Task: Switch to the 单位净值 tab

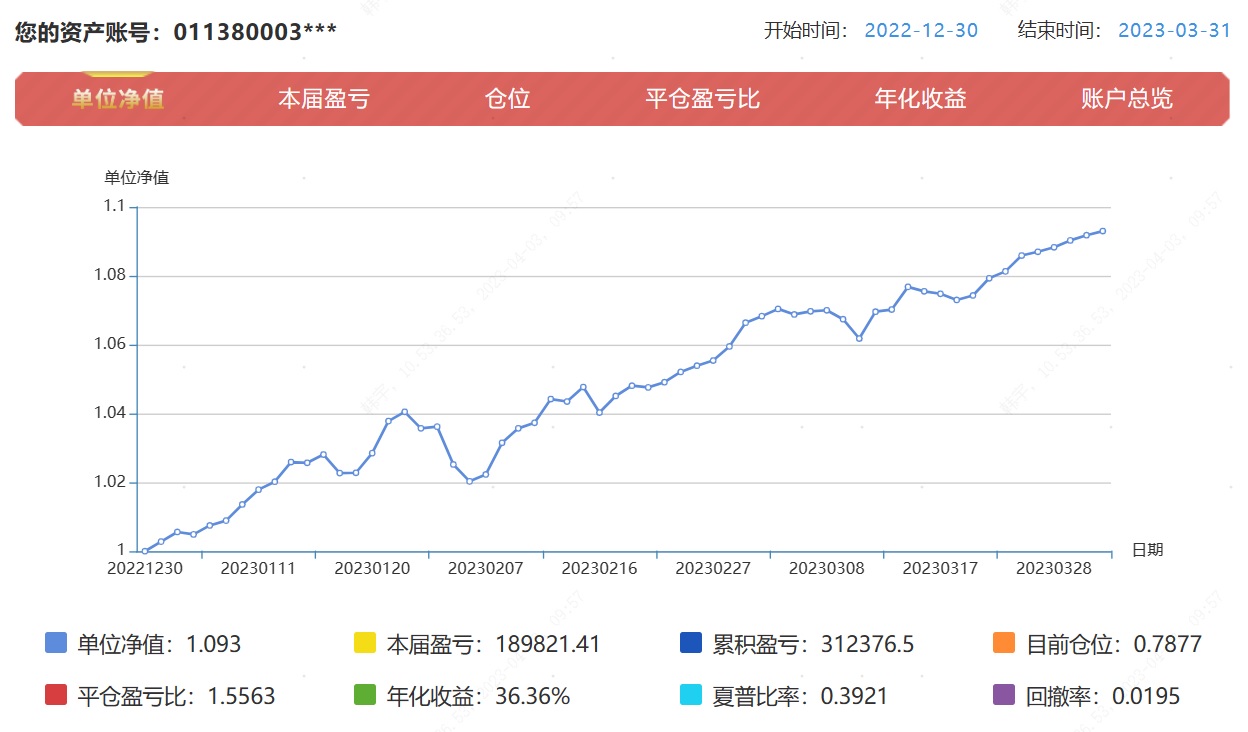Action: (118, 99)
